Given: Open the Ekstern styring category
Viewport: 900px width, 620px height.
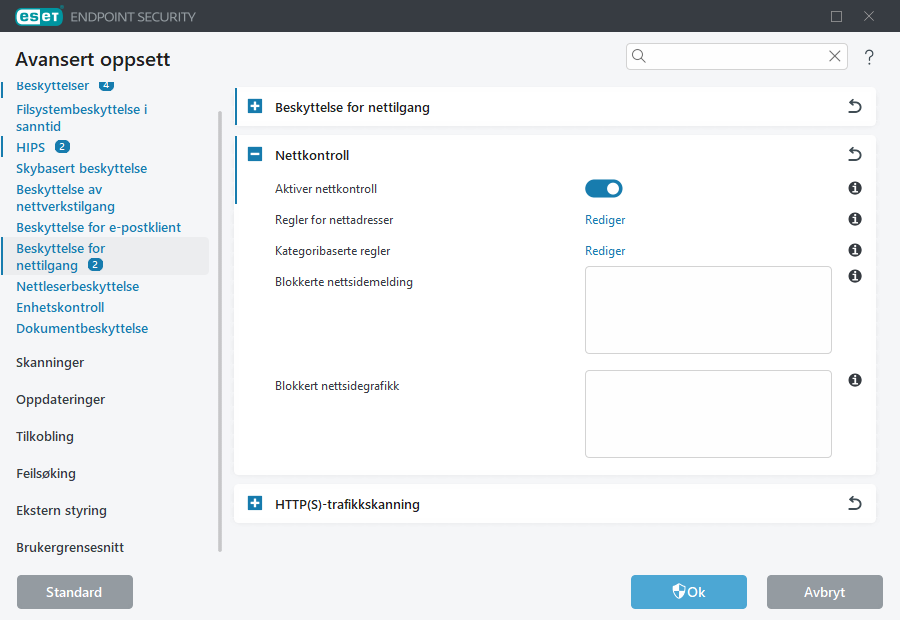Looking at the screenshot, I should [x=61, y=510].
